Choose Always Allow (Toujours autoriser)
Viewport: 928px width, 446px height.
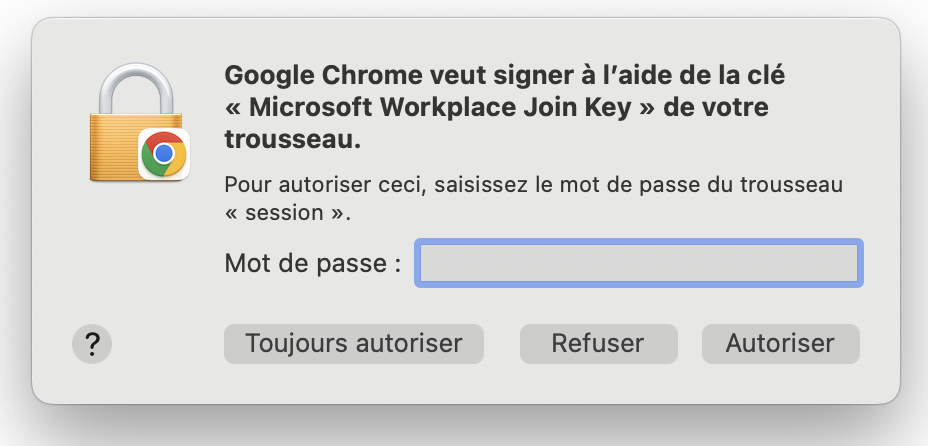tap(354, 344)
